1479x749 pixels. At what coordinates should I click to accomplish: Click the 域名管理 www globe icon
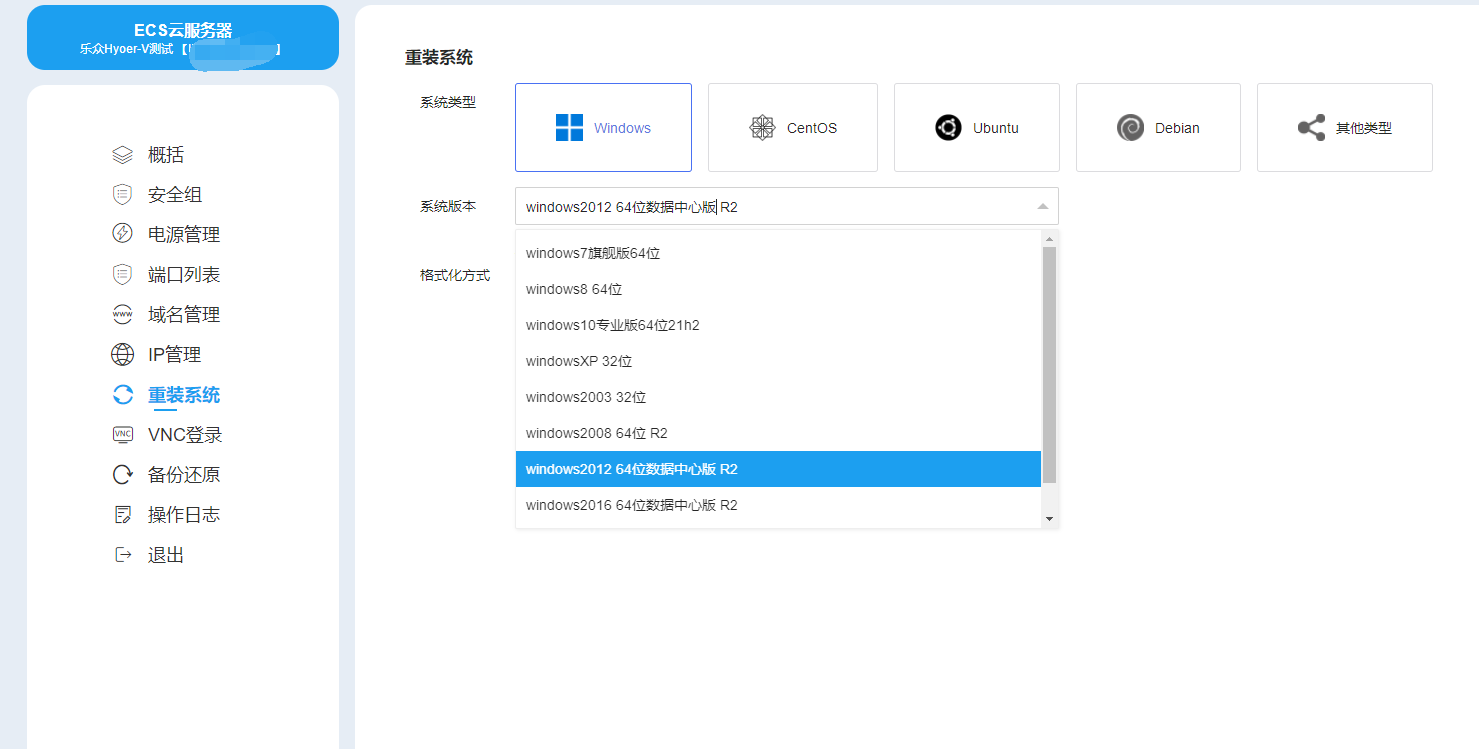122,314
